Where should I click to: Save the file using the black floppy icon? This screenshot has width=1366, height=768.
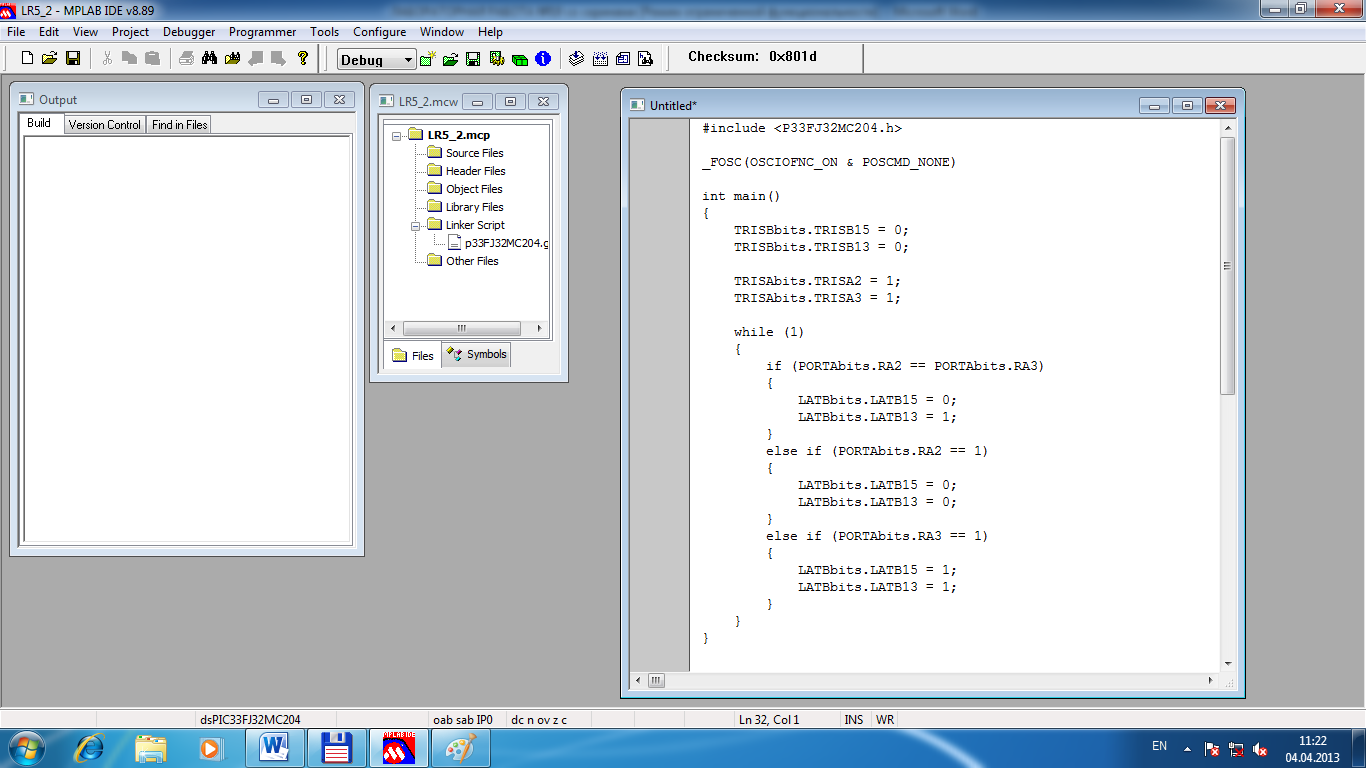pyautogui.click(x=73, y=58)
